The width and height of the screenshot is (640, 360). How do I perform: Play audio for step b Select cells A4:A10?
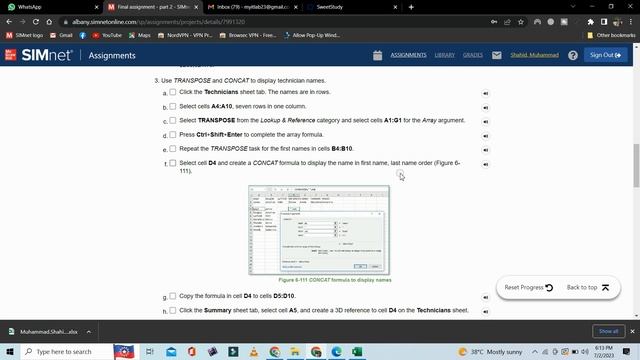pyautogui.click(x=485, y=108)
